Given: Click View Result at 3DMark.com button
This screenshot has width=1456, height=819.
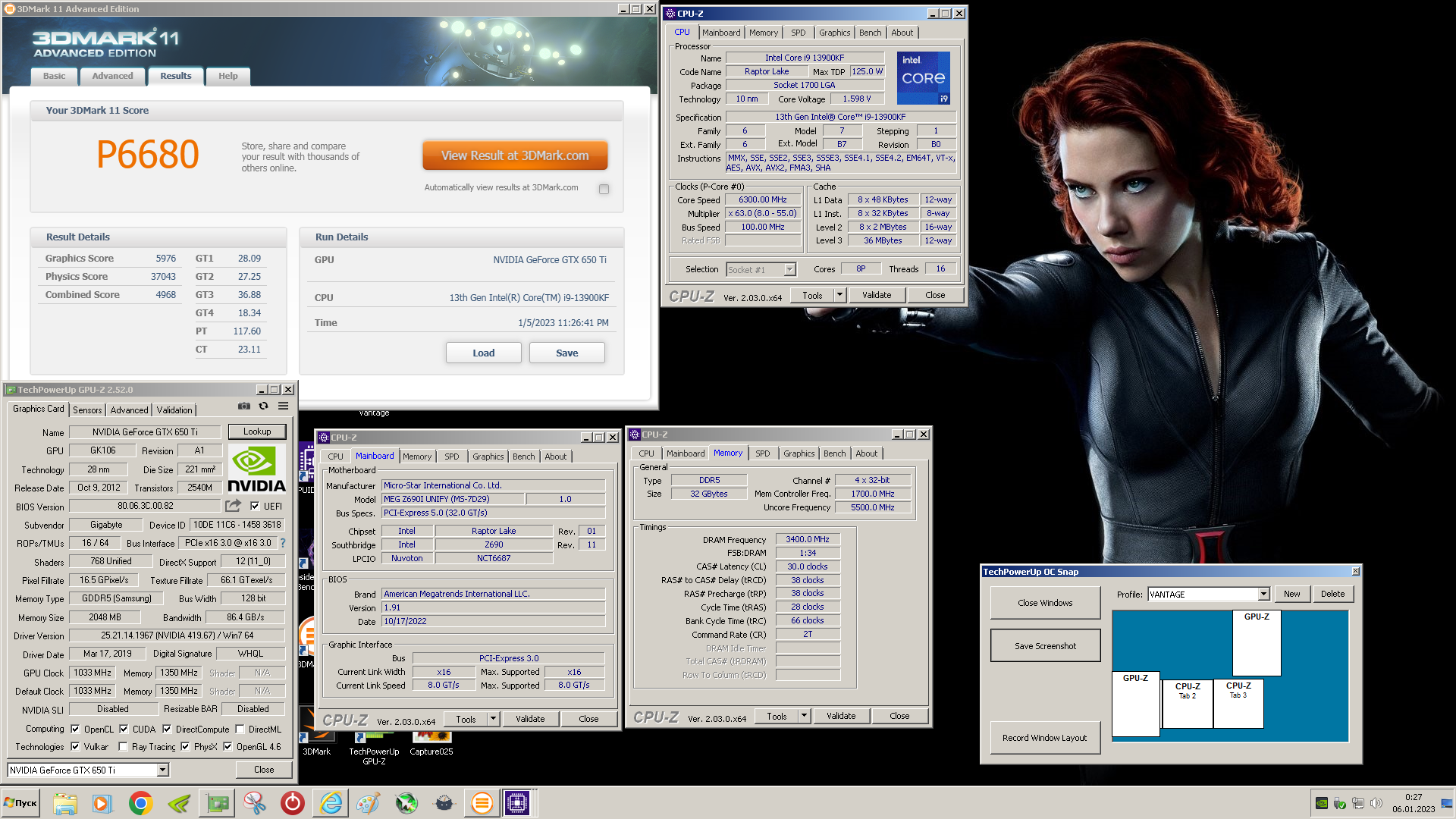Looking at the screenshot, I should coord(515,155).
